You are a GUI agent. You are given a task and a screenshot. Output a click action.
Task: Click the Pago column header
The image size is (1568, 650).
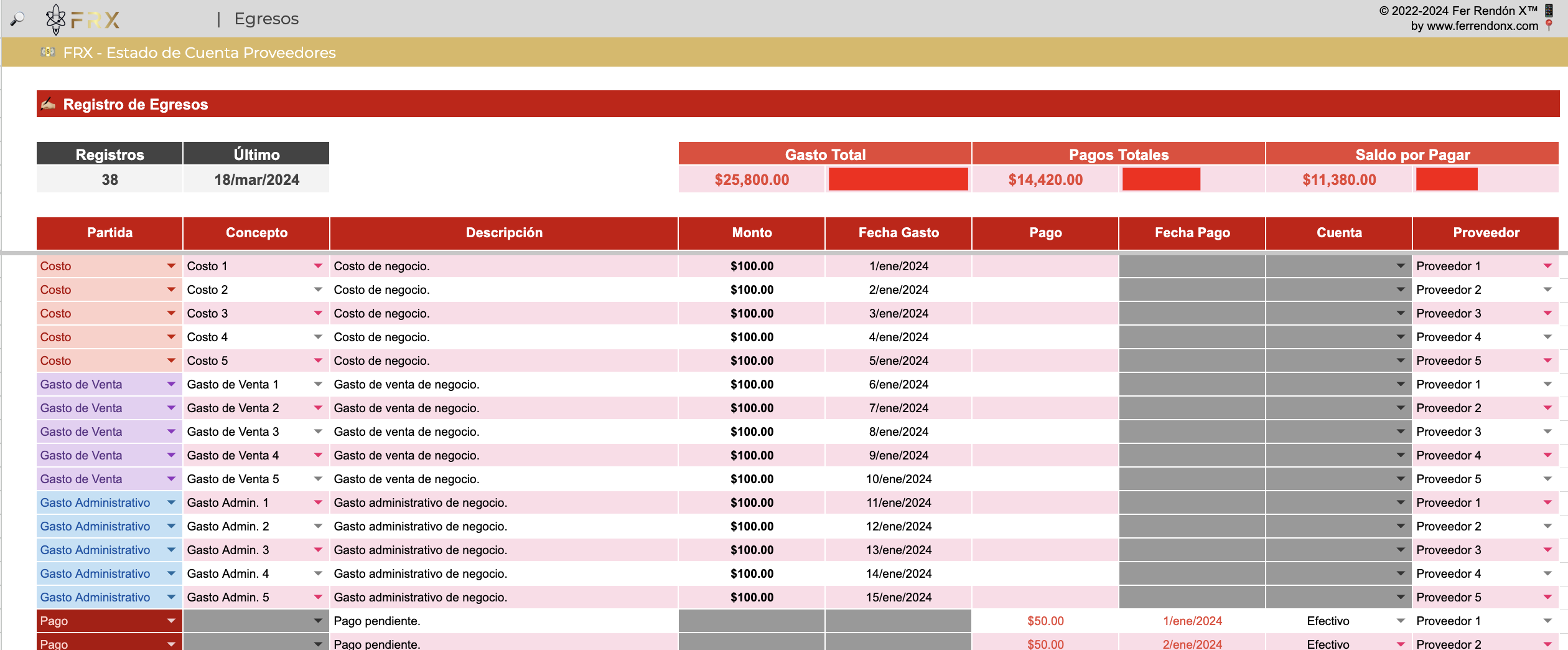coord(1045,233)
